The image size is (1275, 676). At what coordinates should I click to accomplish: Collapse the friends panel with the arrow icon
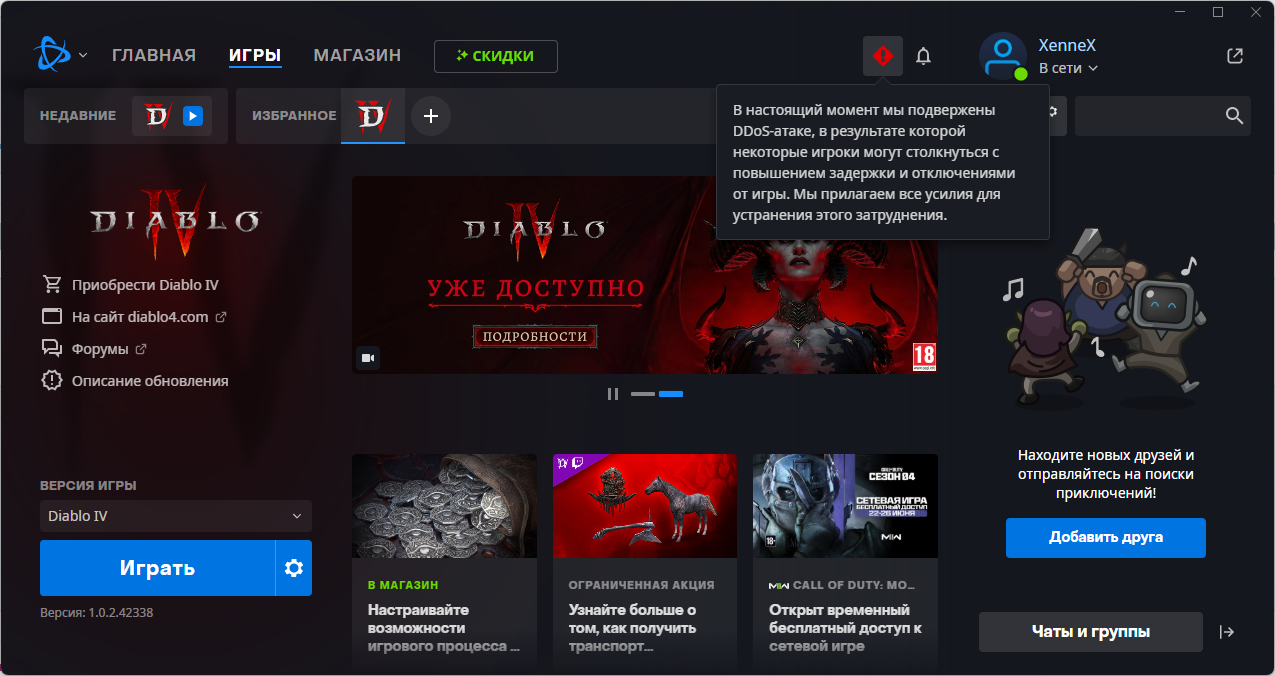1227,632
